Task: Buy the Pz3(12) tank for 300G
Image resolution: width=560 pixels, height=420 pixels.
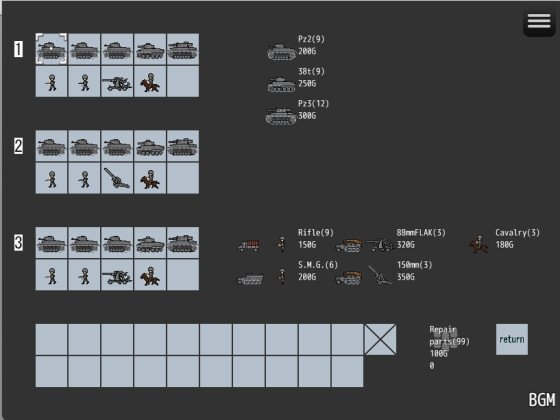Action: pos(281,116)
